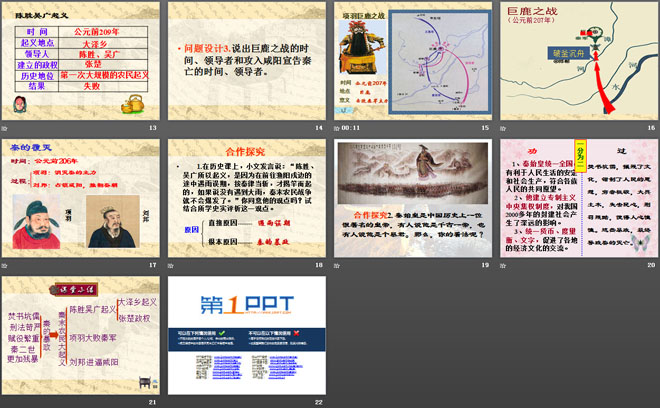Click slide number 21 label

pyautogui.click(x=152, y=403)
